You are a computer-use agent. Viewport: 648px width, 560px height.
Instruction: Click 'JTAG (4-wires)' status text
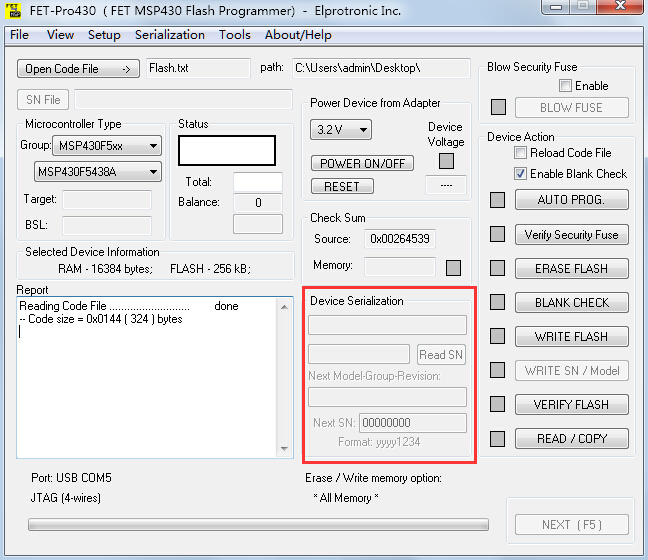(66, 498)
